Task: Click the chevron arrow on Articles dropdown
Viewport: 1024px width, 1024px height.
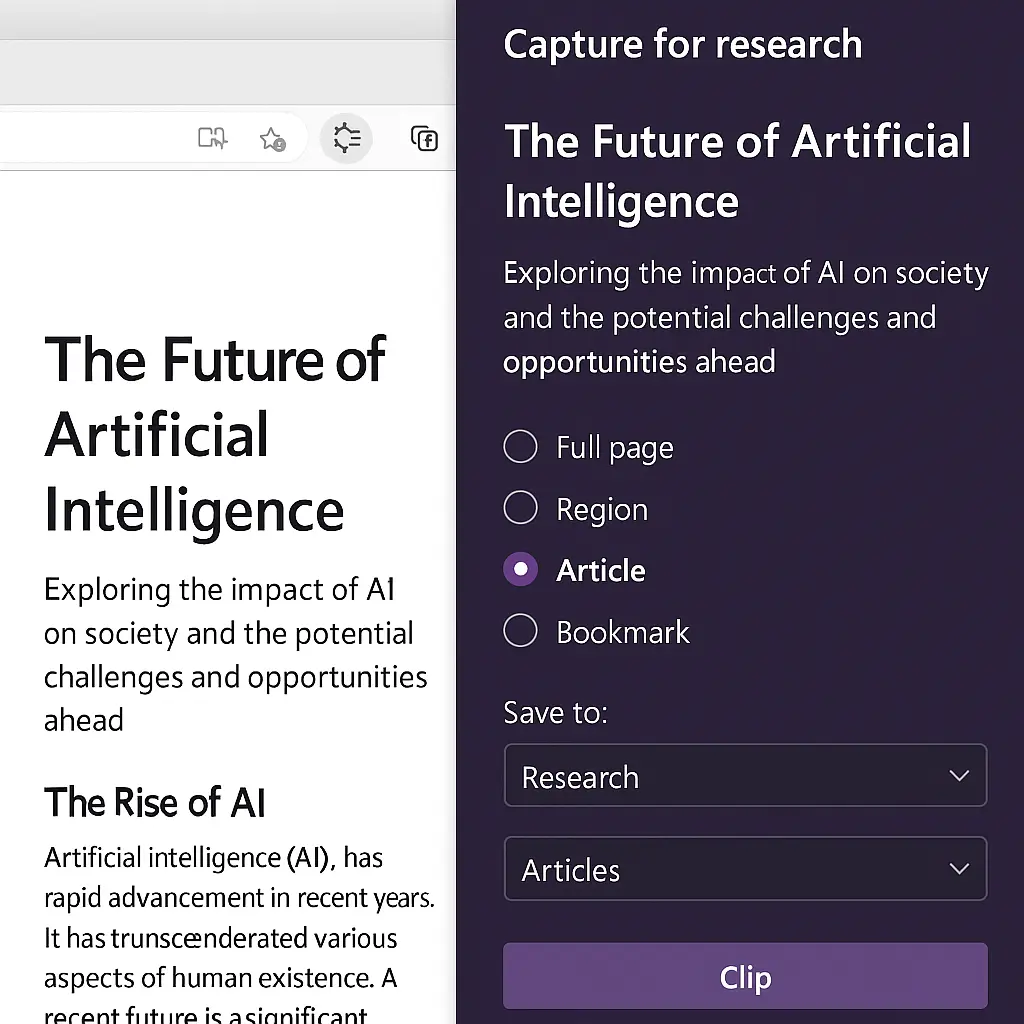Action: pos(958,868)
